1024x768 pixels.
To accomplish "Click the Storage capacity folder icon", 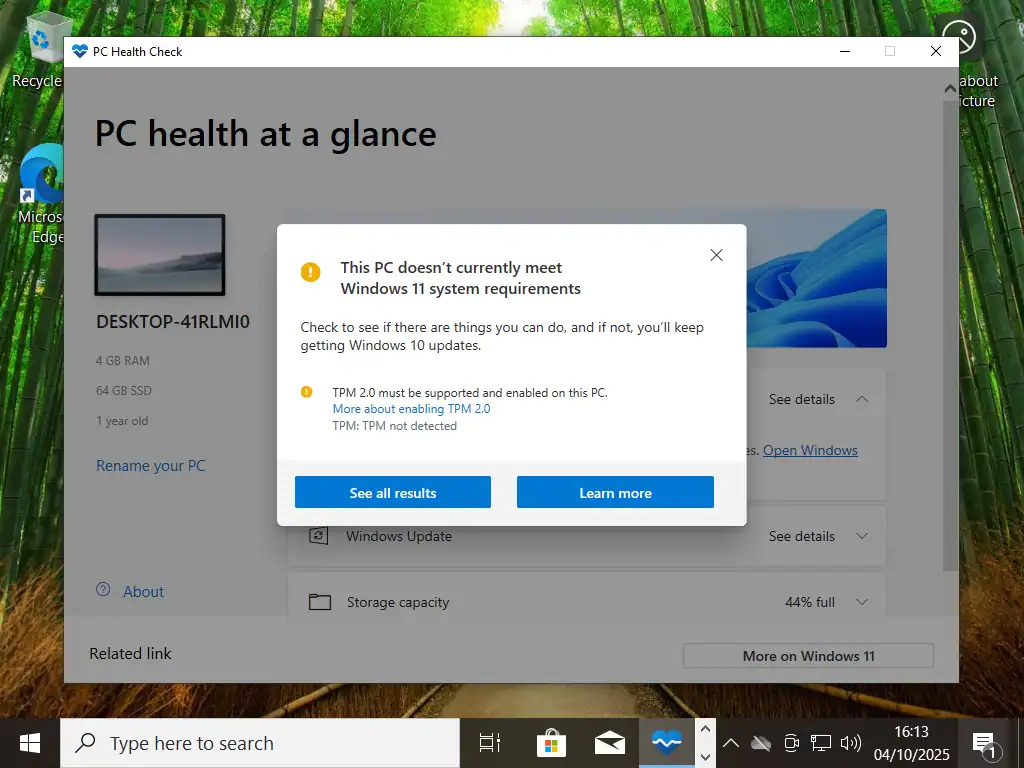I will tap(319, 602).
